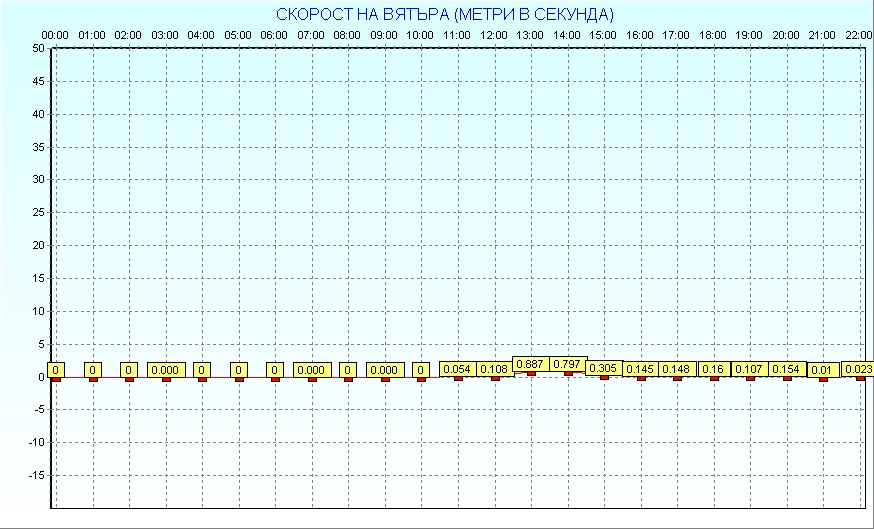Select the 0.148 data label
Screen dimensions: 874x529
click(677, 370)
